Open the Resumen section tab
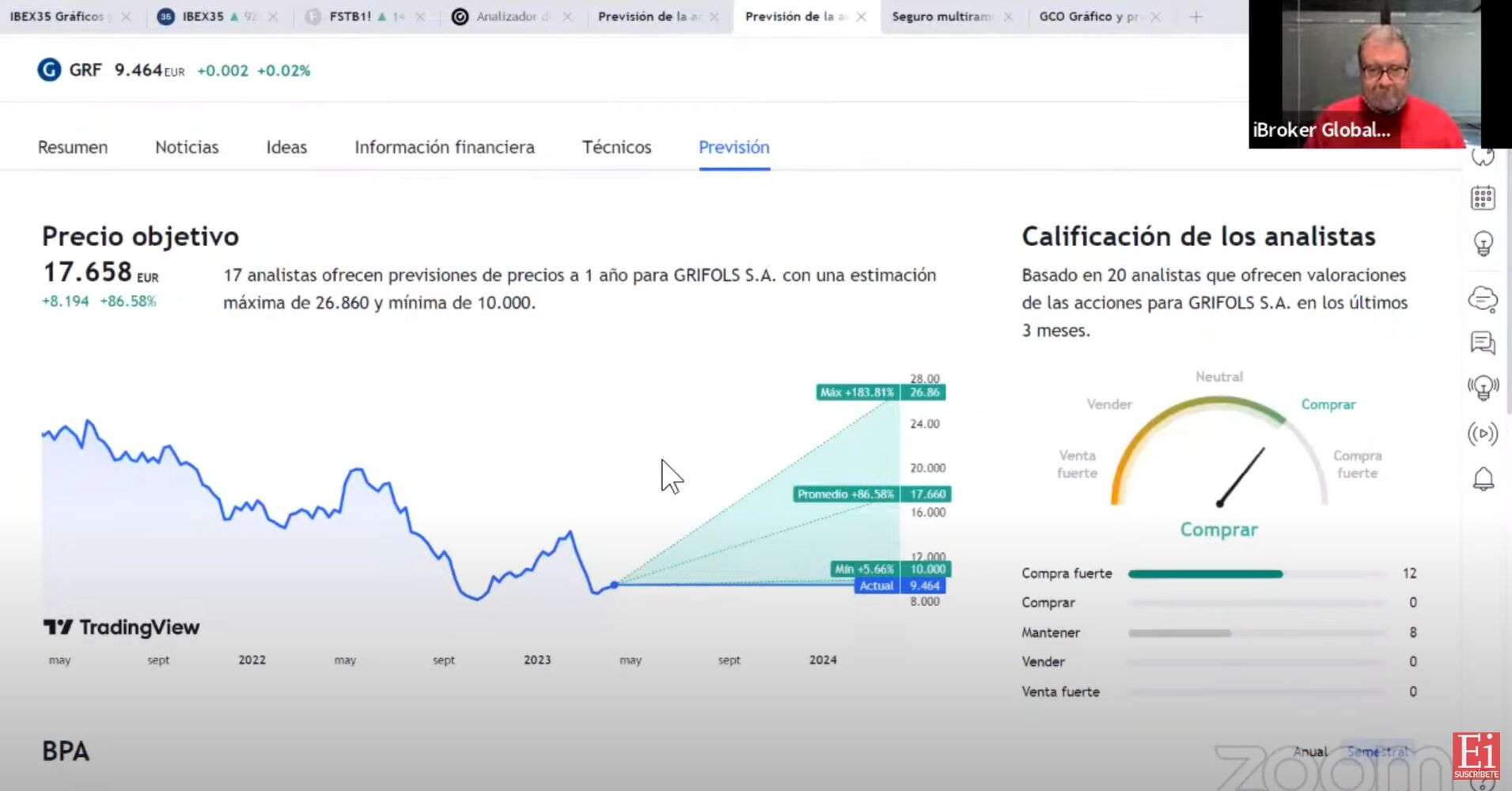1512x791 pixels. 73,147
